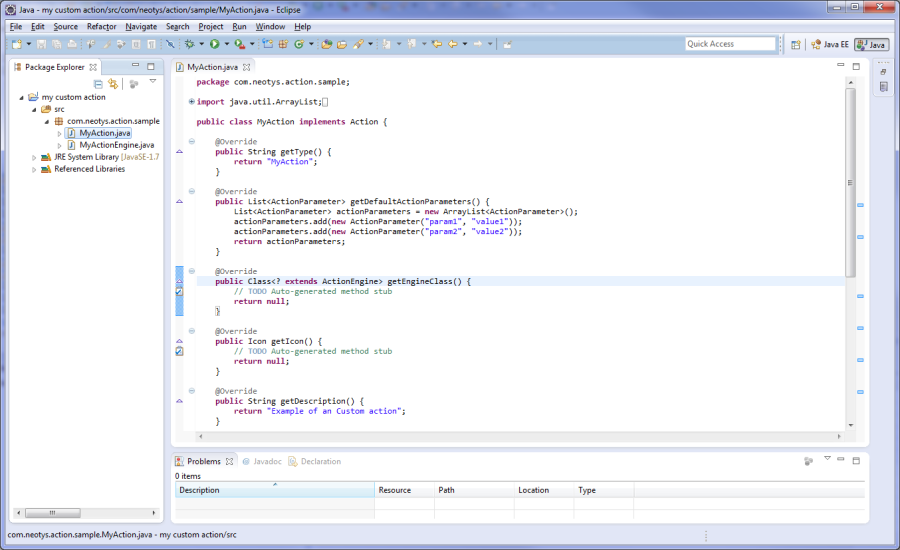
Task: Switch to the Java EE perspective
Action: point(830,44)
